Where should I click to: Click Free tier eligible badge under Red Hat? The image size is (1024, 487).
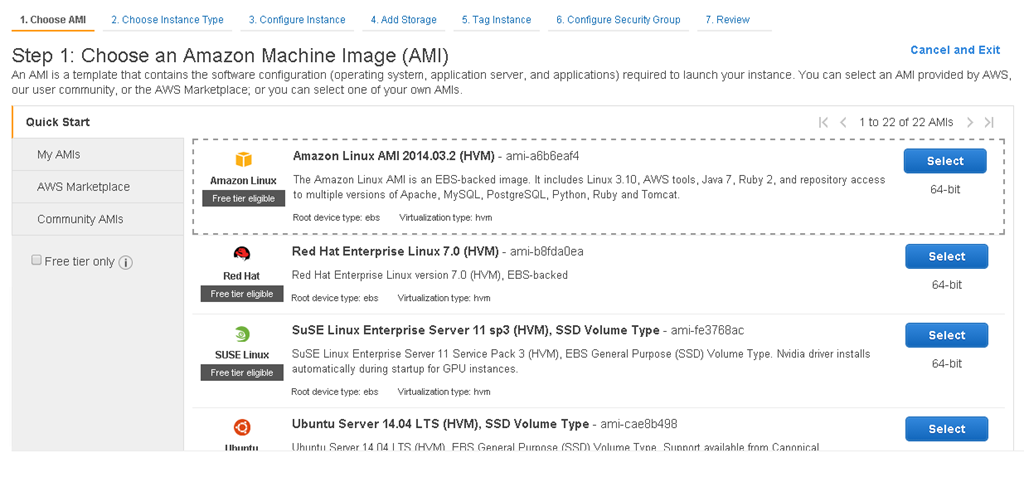(242, 294)
